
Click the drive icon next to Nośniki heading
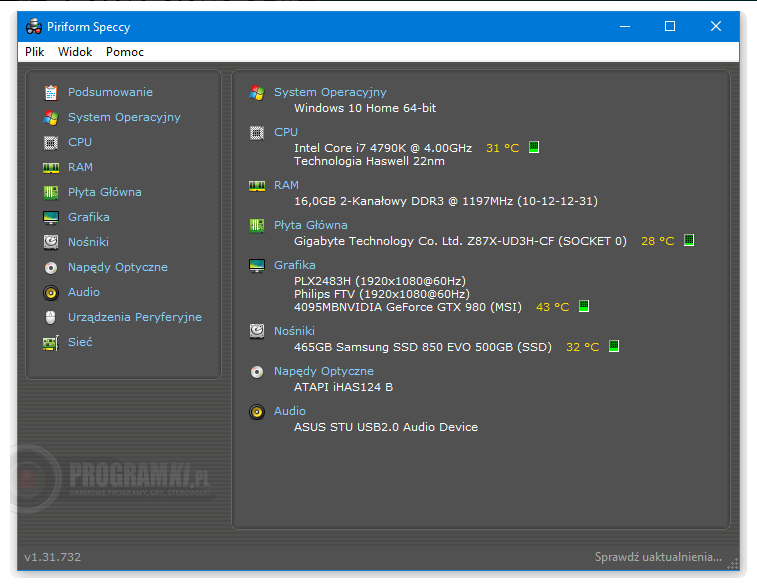(x=257, y=331)
